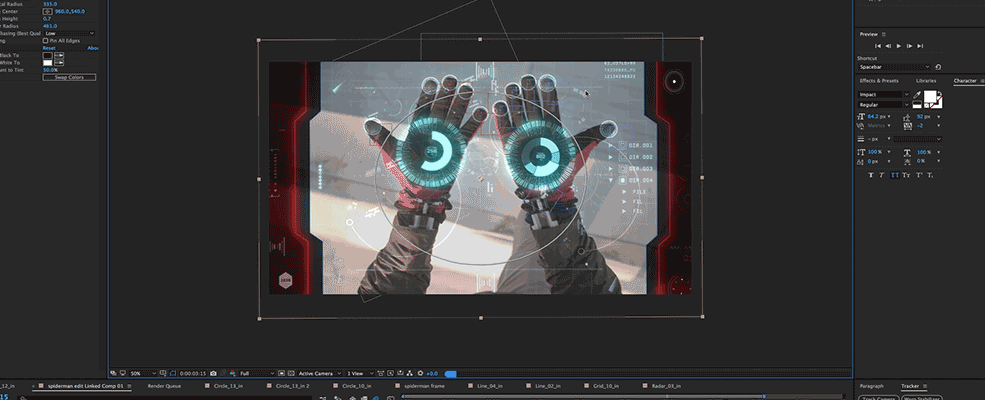This screenshot has height=400, width=985.
Task: Click Swap Fill and Stroke arrow icon
Action: tap(940, 94)
